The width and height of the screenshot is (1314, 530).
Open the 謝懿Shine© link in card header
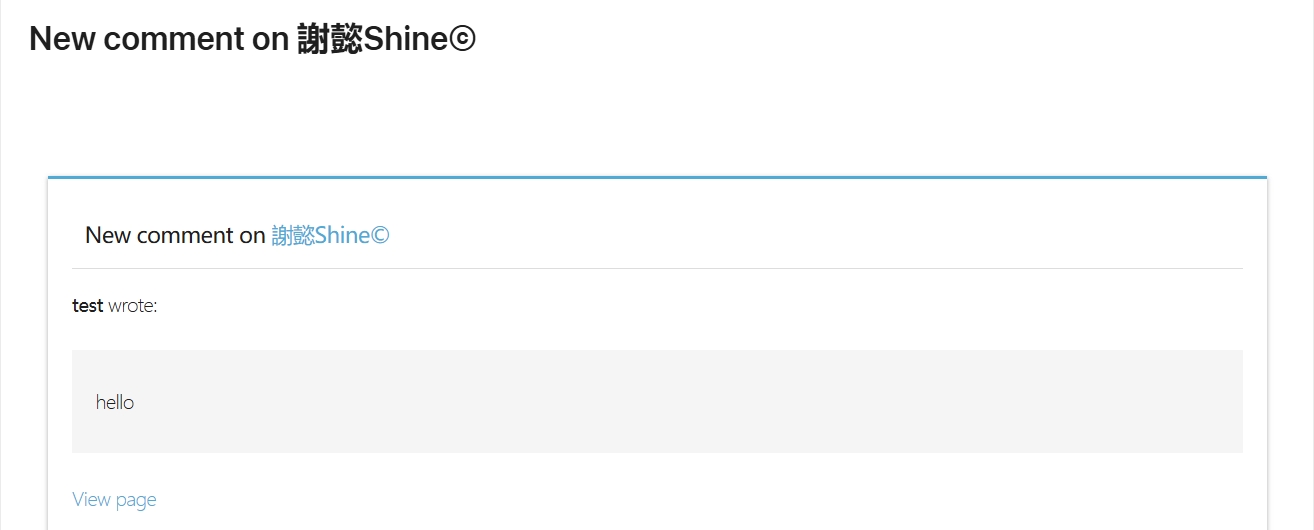330,235
